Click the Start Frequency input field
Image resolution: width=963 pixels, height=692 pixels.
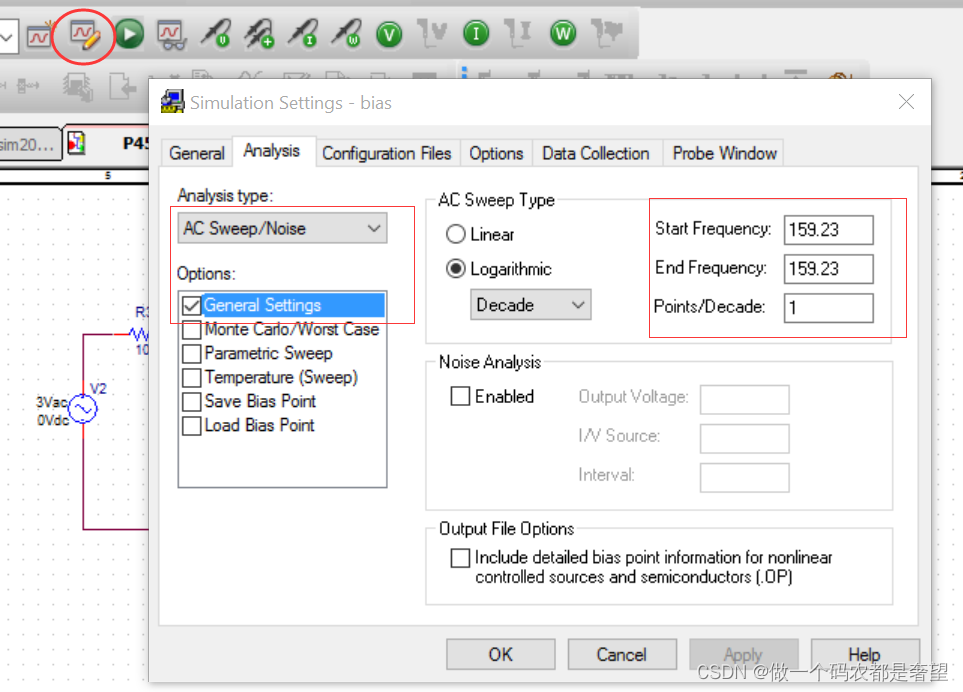[829, 229]
